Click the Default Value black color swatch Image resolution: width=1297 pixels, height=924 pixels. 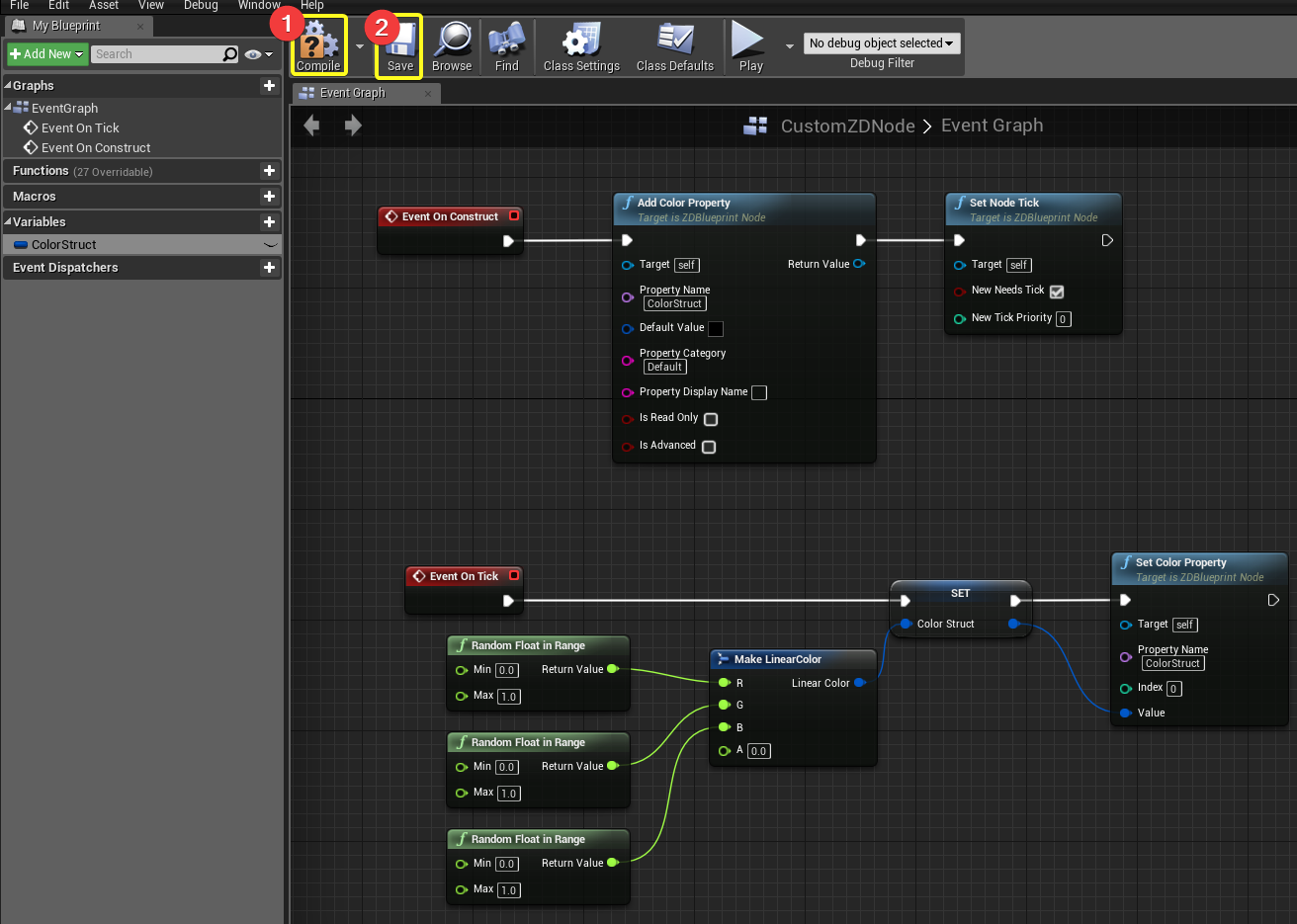tap(716, 329)
